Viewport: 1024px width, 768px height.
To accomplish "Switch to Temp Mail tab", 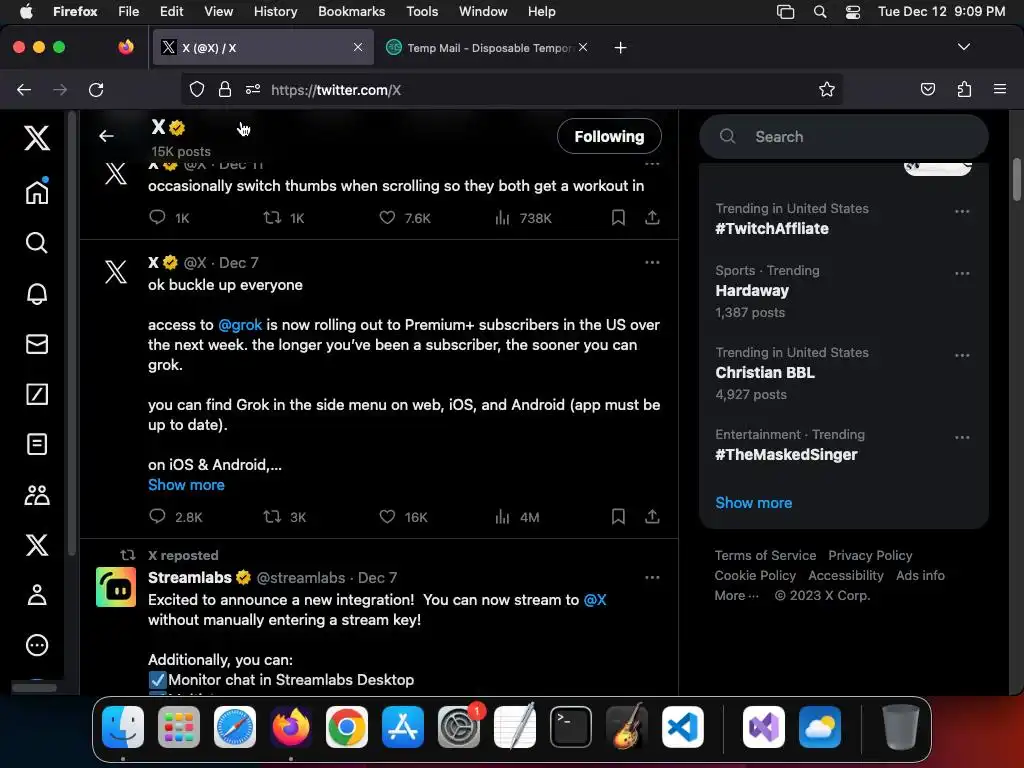I will point(487,48).
